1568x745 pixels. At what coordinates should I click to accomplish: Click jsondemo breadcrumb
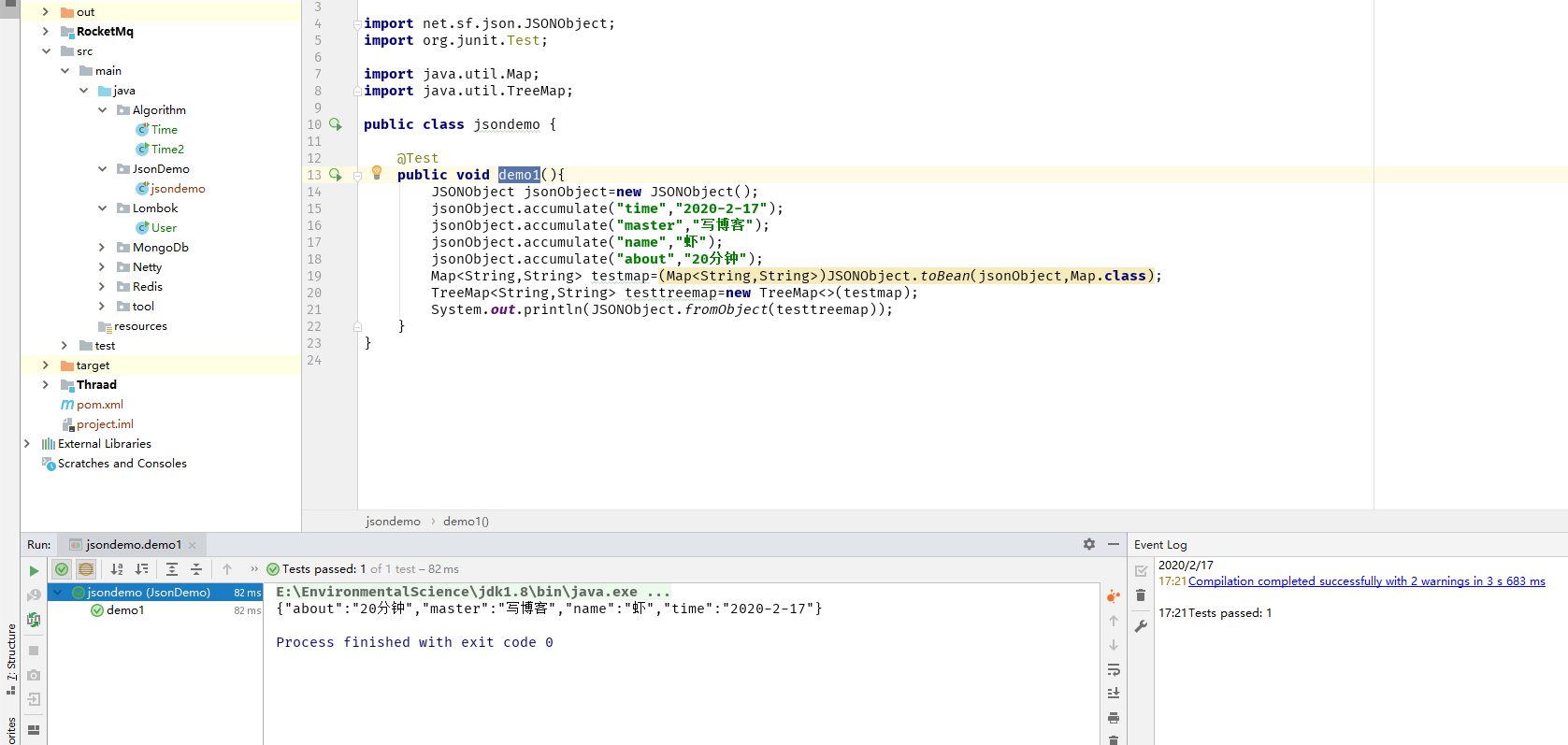point(393,522)
